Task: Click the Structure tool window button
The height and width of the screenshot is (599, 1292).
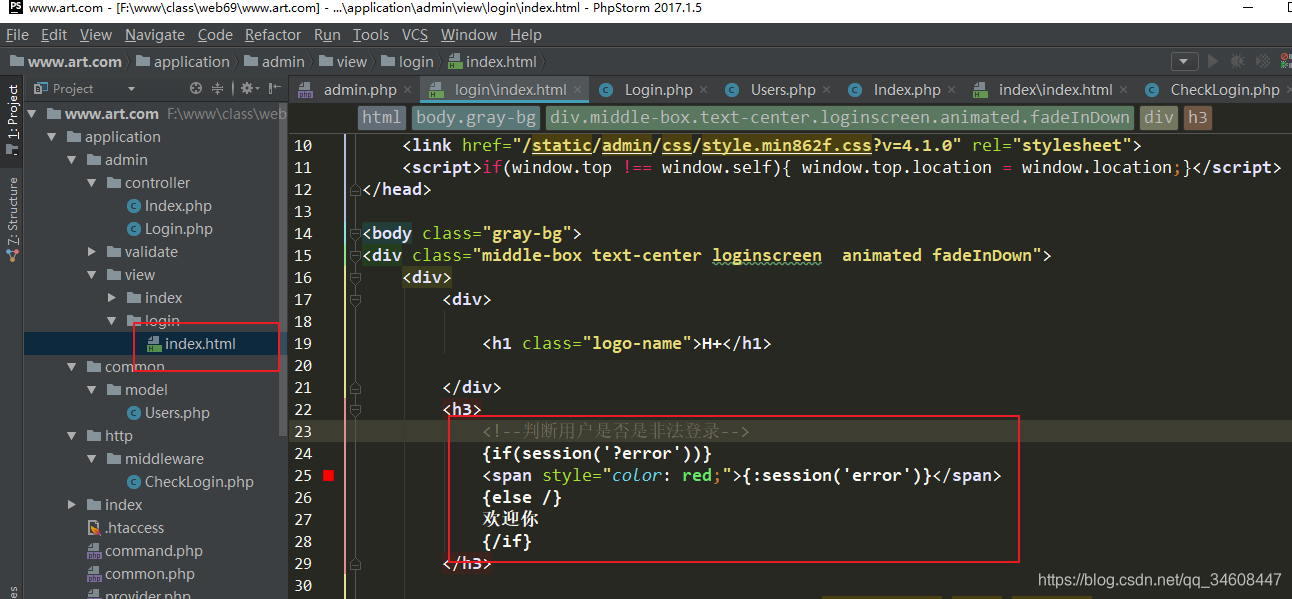Action: coord(13,219)
